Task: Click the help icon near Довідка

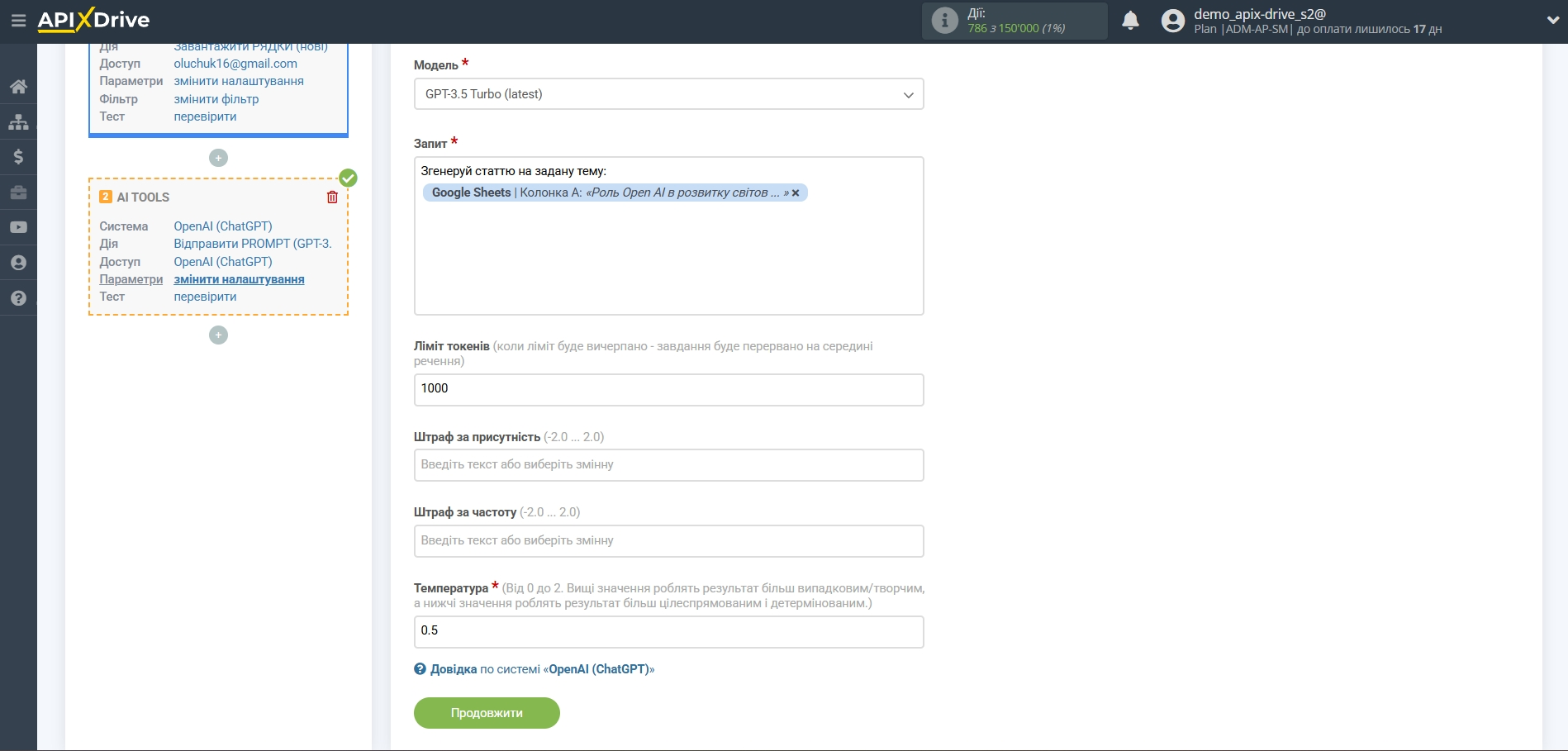Action: (x=420, y=669)
